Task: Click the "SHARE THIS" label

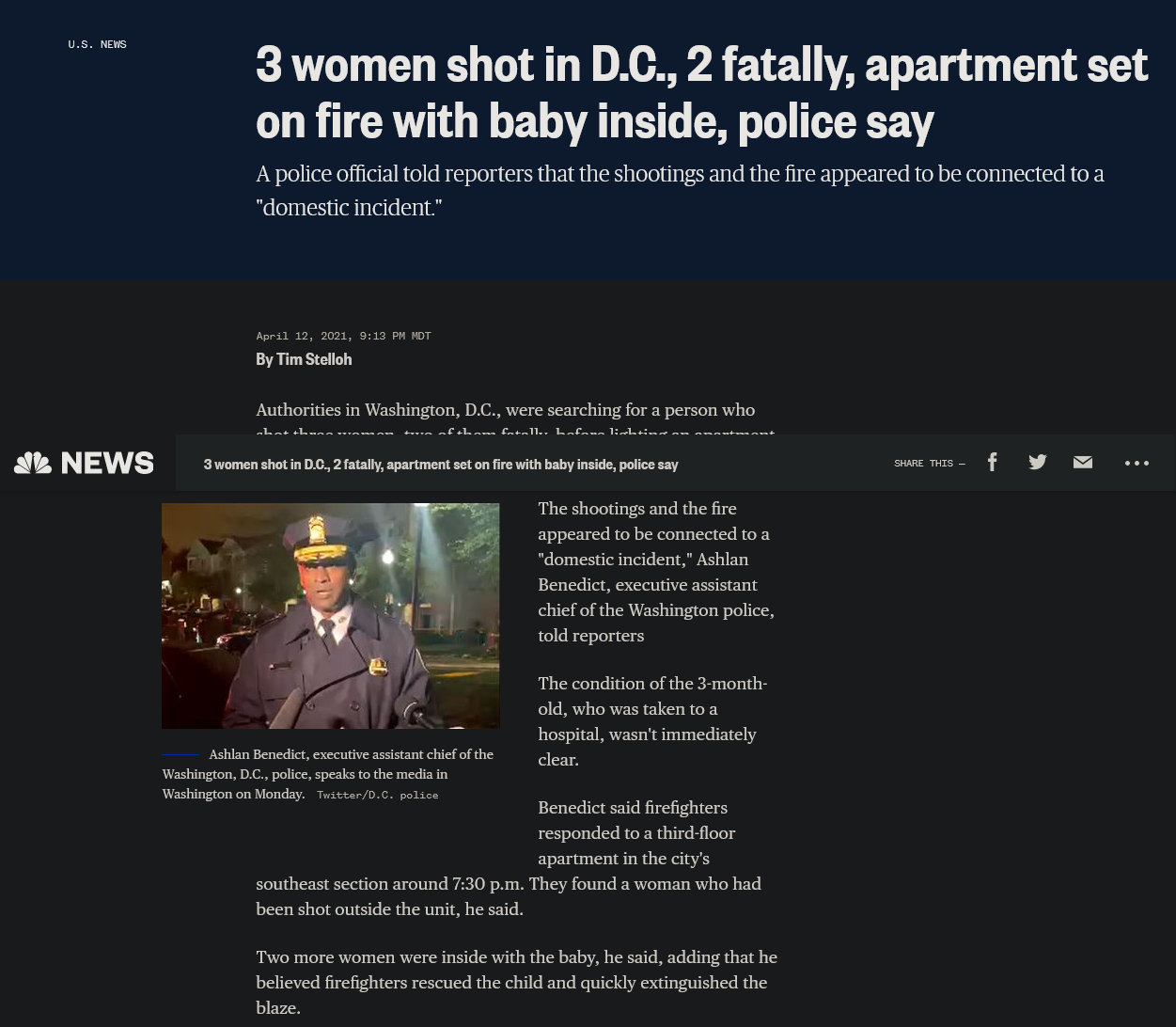Action: click(x=929, y=464)
